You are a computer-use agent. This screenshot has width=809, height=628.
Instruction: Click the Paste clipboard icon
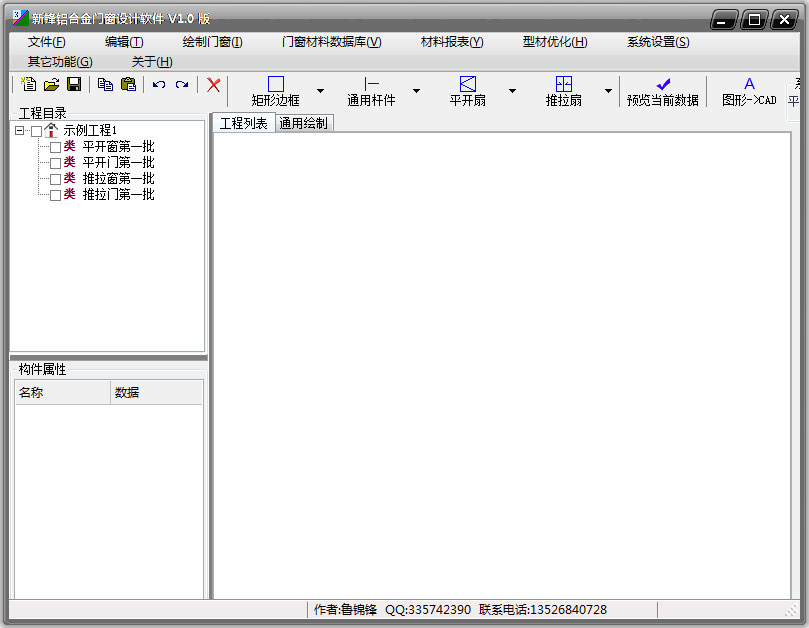[x=128, y=84]
